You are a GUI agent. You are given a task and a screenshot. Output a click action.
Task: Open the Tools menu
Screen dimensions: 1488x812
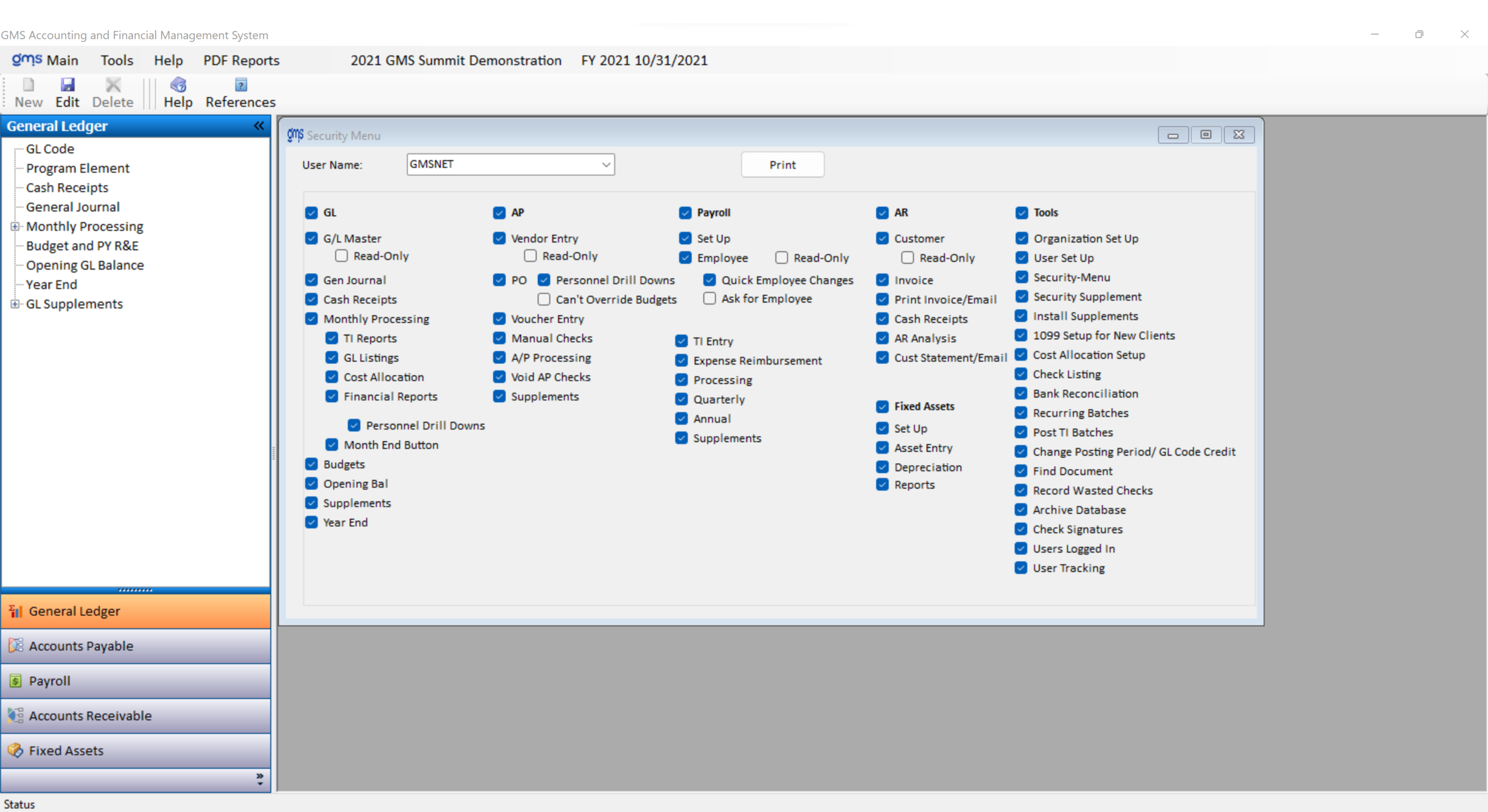[117, 60]
